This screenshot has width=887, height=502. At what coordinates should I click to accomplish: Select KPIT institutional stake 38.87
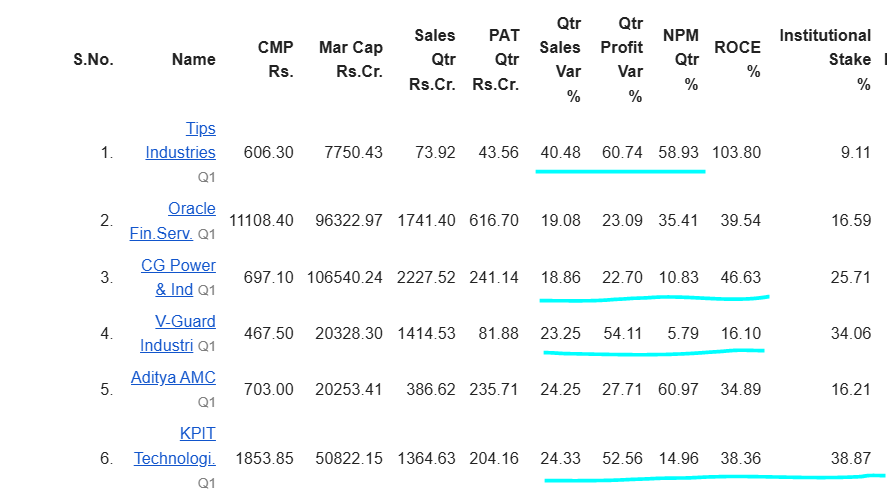pos(850,458)
